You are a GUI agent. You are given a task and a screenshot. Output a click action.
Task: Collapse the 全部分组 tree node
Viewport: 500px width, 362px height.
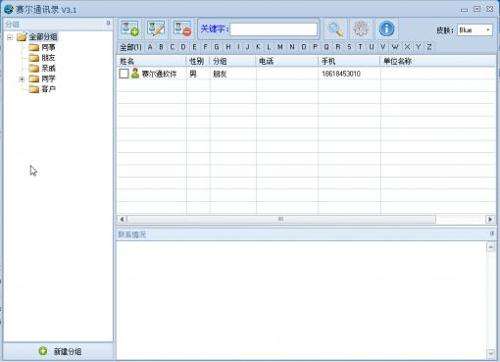click(x=10, y=37)
